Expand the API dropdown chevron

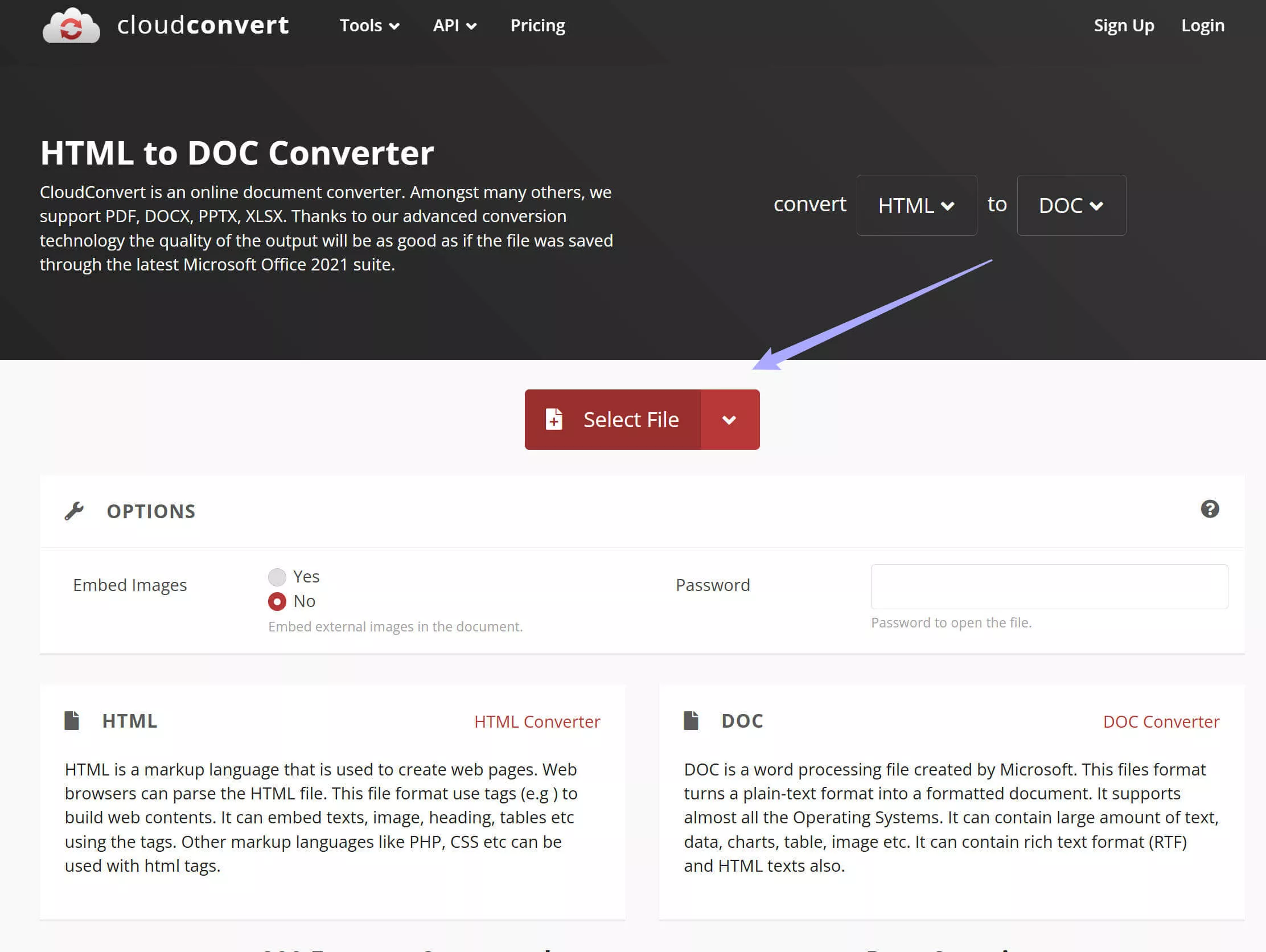tap(471, 26)
